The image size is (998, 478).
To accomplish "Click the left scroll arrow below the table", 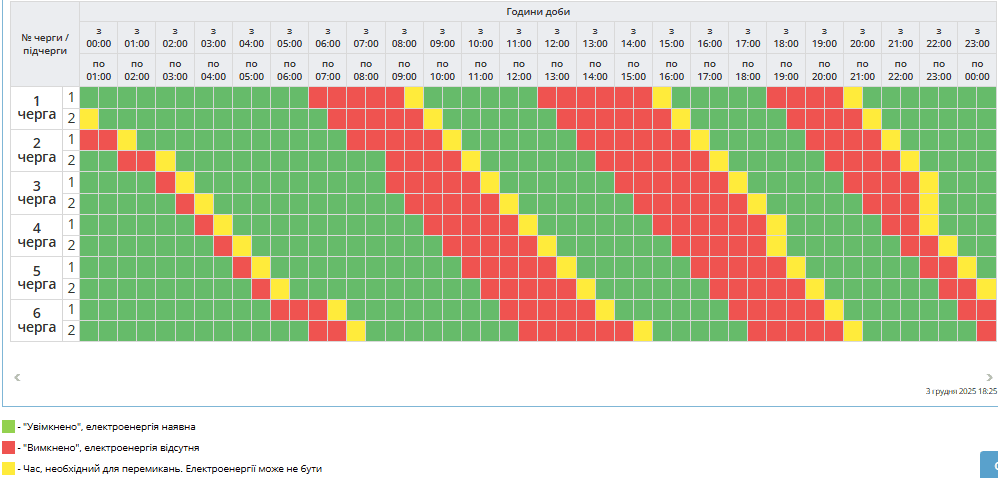I will click(17, 377).
